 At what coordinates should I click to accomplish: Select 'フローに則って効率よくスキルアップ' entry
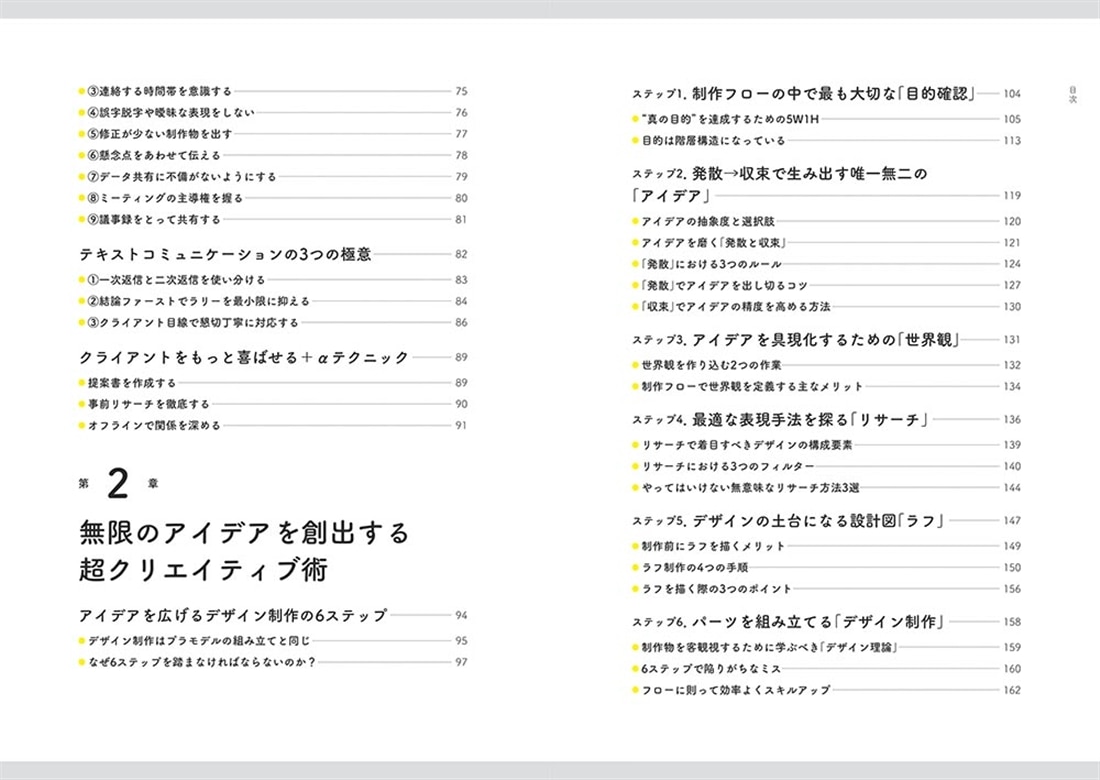click(x=735, y=690)
